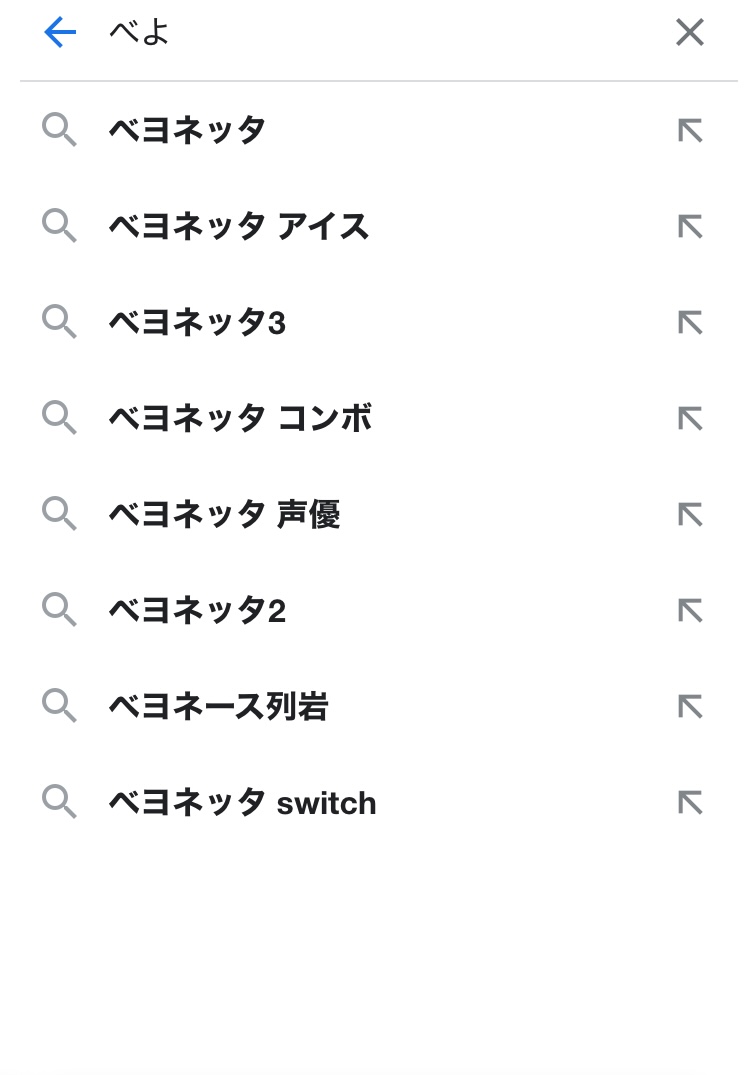750x1075 pixels.
Task: Choose the ベヨネース列岩 suggestion
Action: (x=218, y=707)
